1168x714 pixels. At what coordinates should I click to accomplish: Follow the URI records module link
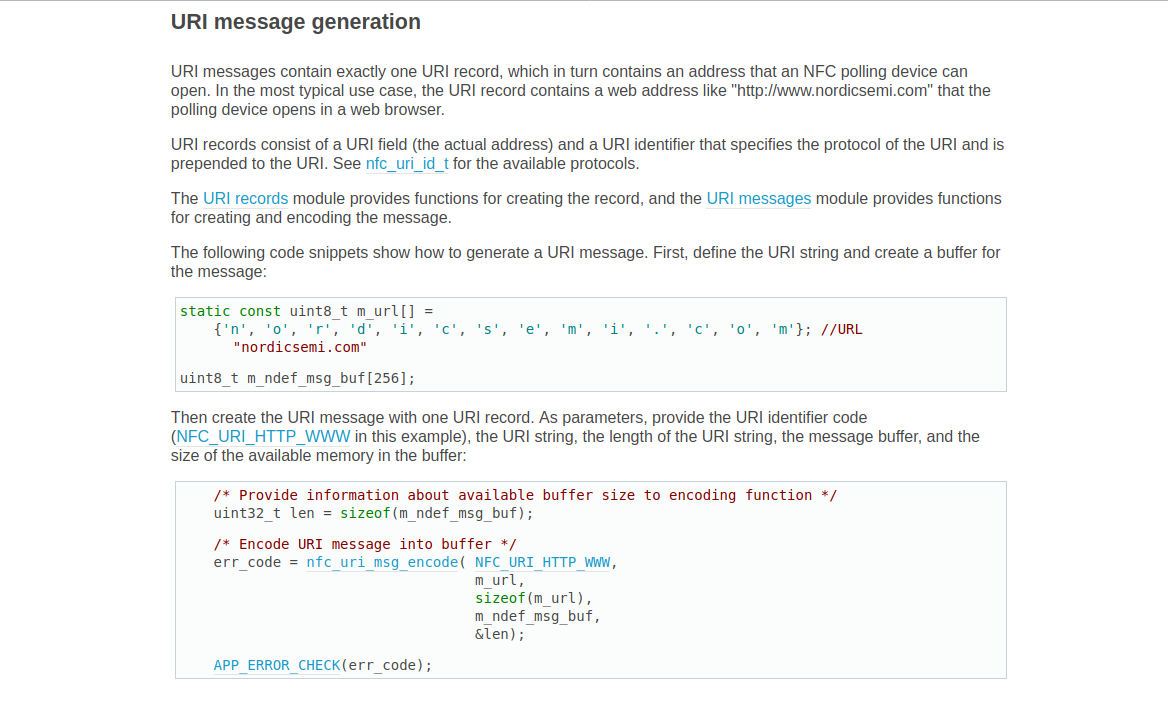[245, 199]
